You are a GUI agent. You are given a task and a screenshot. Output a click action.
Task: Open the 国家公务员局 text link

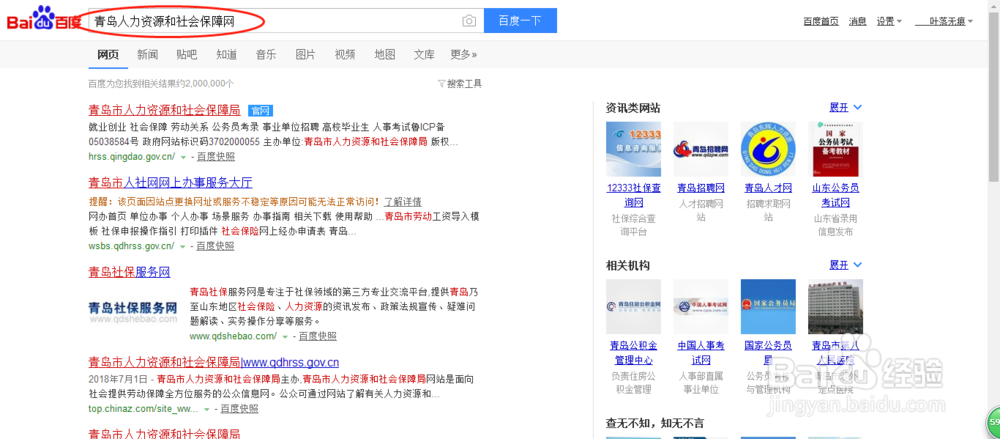[x=768, y=353]
